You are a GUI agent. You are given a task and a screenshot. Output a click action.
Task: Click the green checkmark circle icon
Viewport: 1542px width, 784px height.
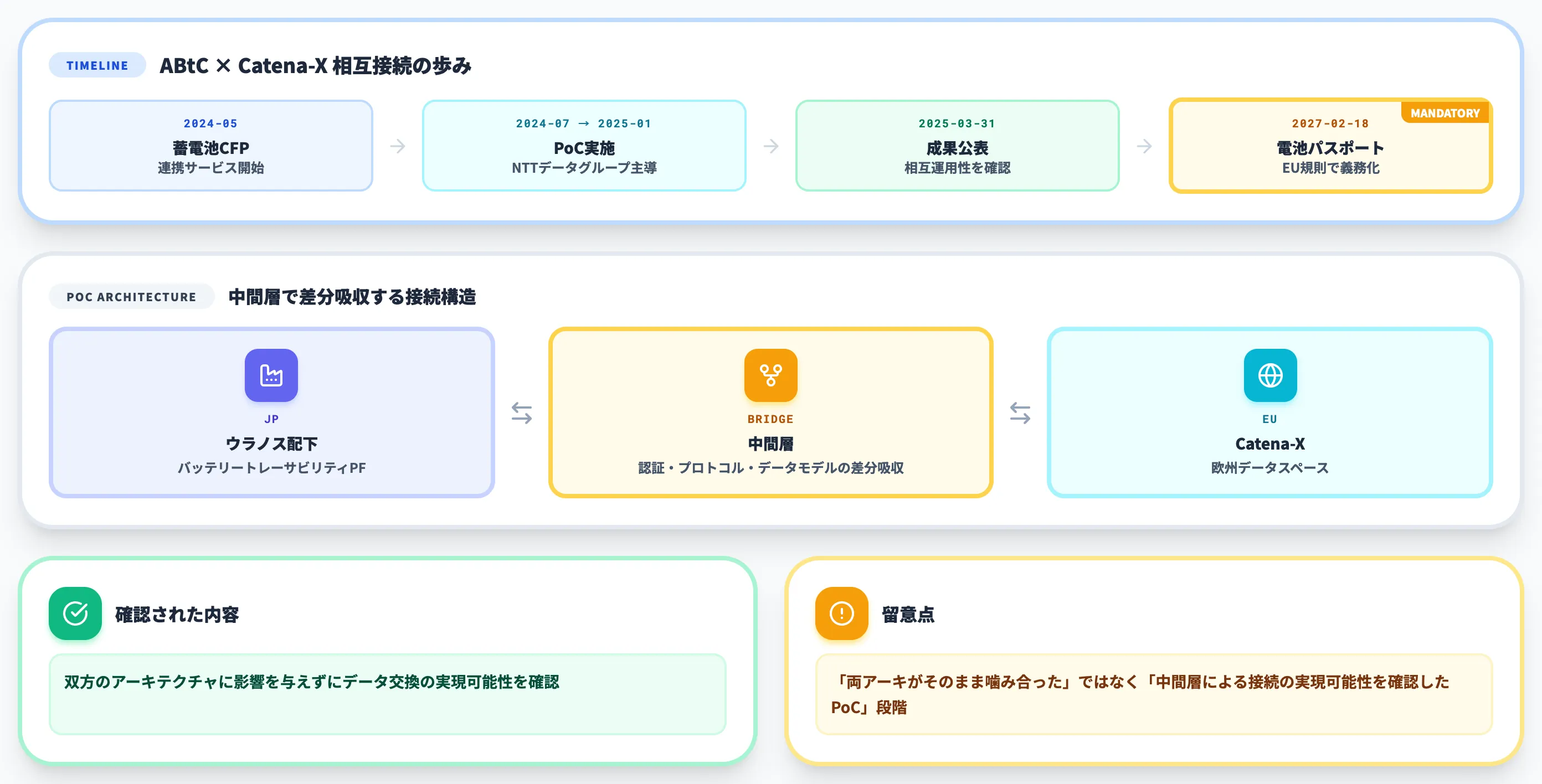point(75,613)
